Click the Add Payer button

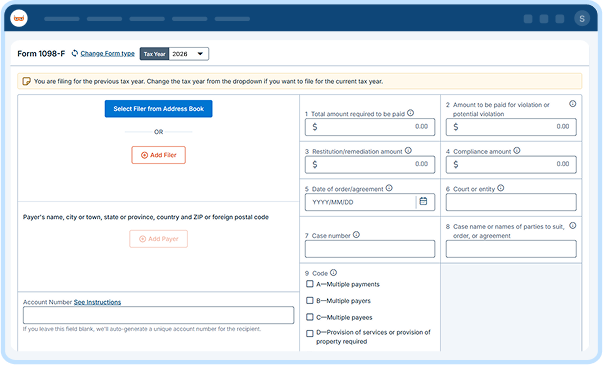[x=158, y=239]
